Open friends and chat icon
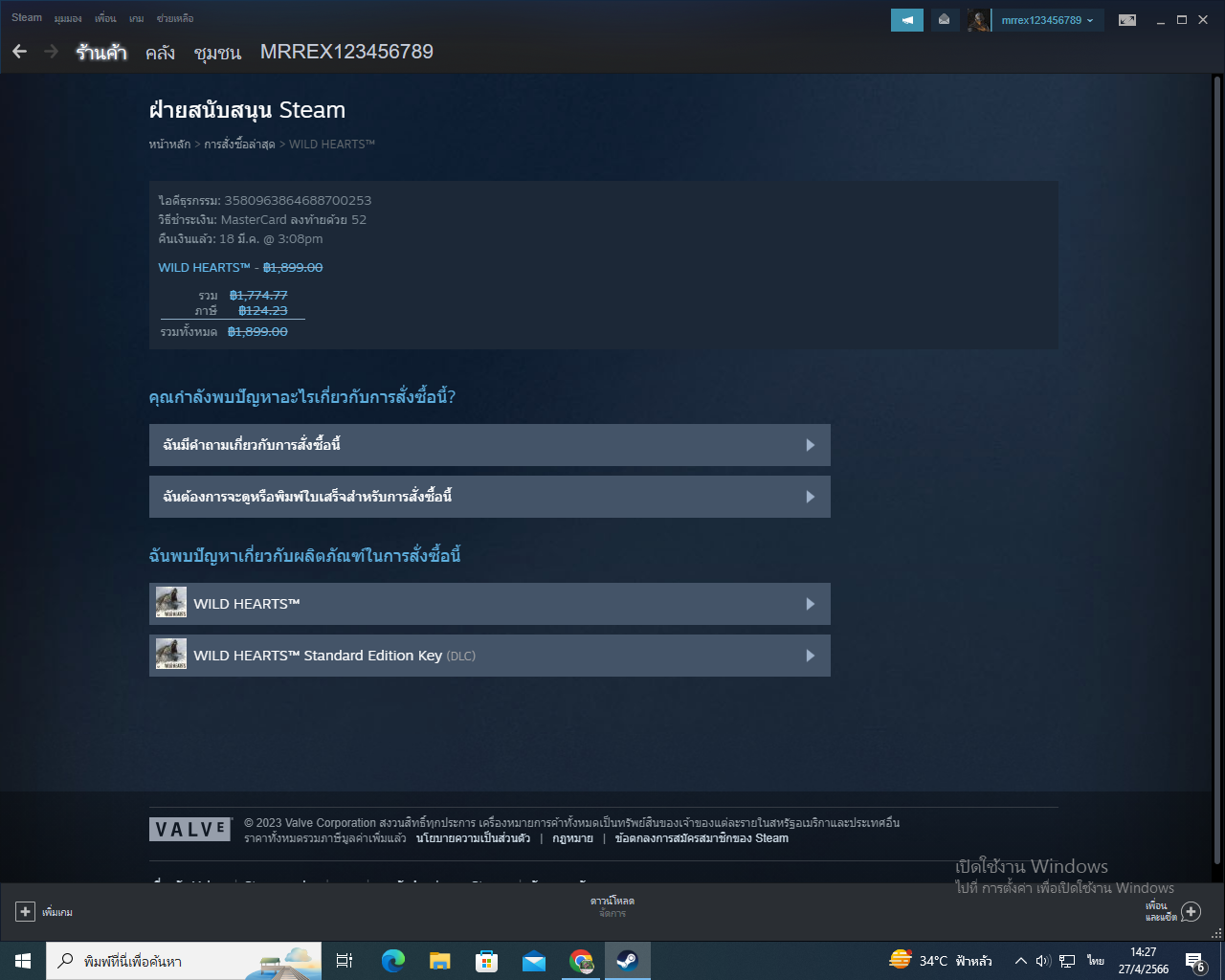The height and width of the screenshot is (980, 1225). tap(1191, 911)
